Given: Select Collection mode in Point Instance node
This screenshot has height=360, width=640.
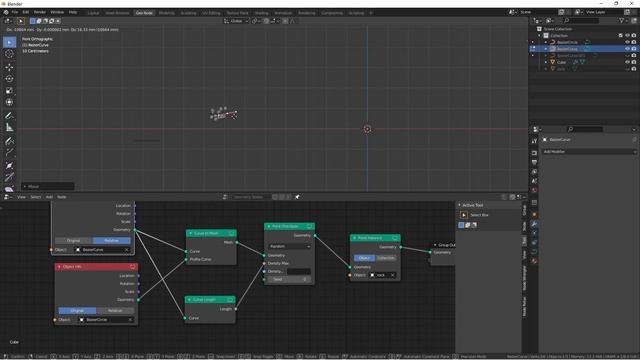Looking at the screenshot, I should point(386,258).
